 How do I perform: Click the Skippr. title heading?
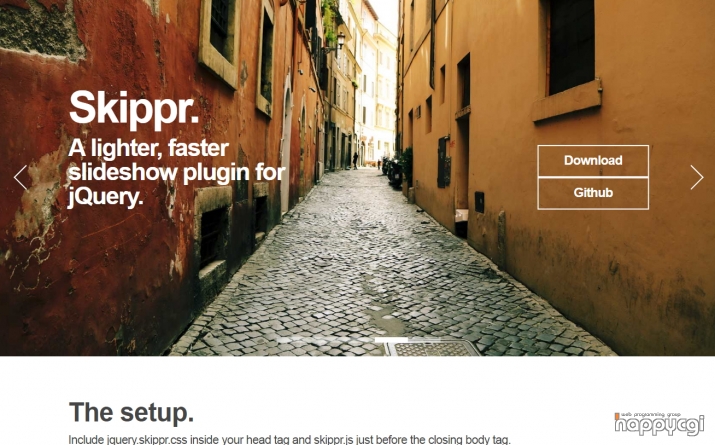pos(134,109)
